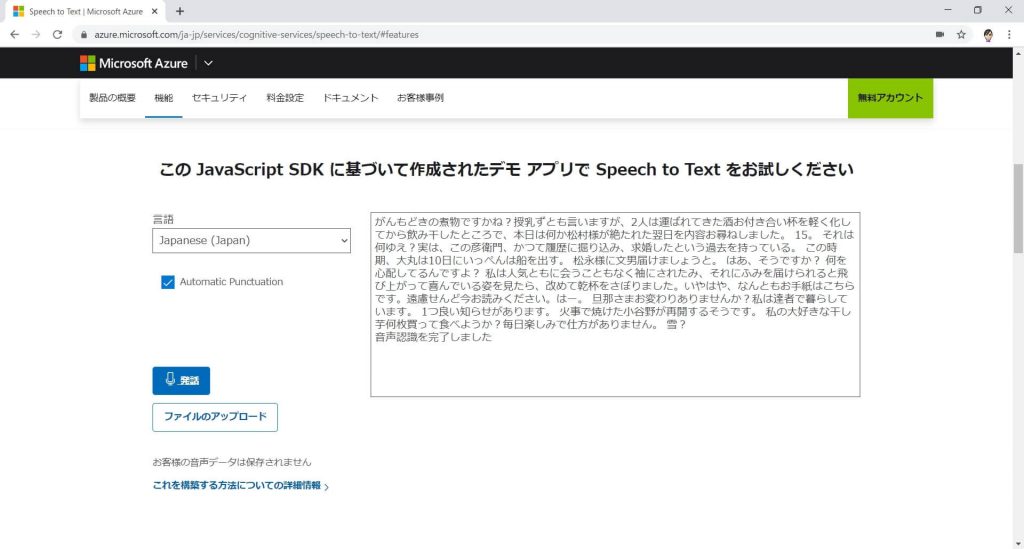
Task: Toggle Automatic Punctuation checkbox
Action: click(168, 282)
